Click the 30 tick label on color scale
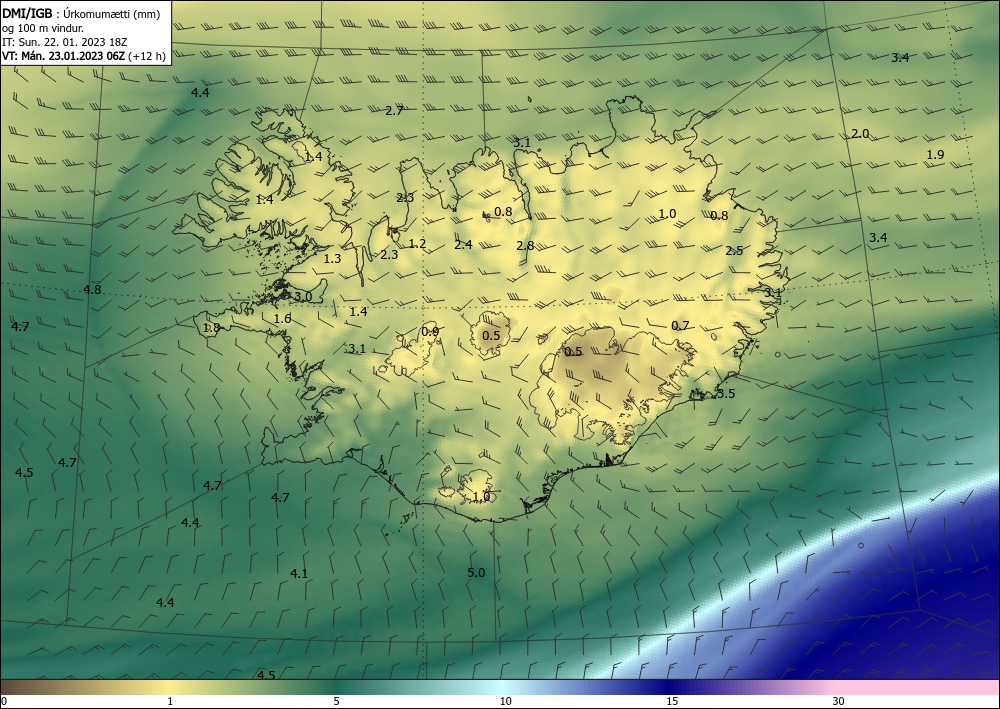1000x709 pixels. [839, 701]
